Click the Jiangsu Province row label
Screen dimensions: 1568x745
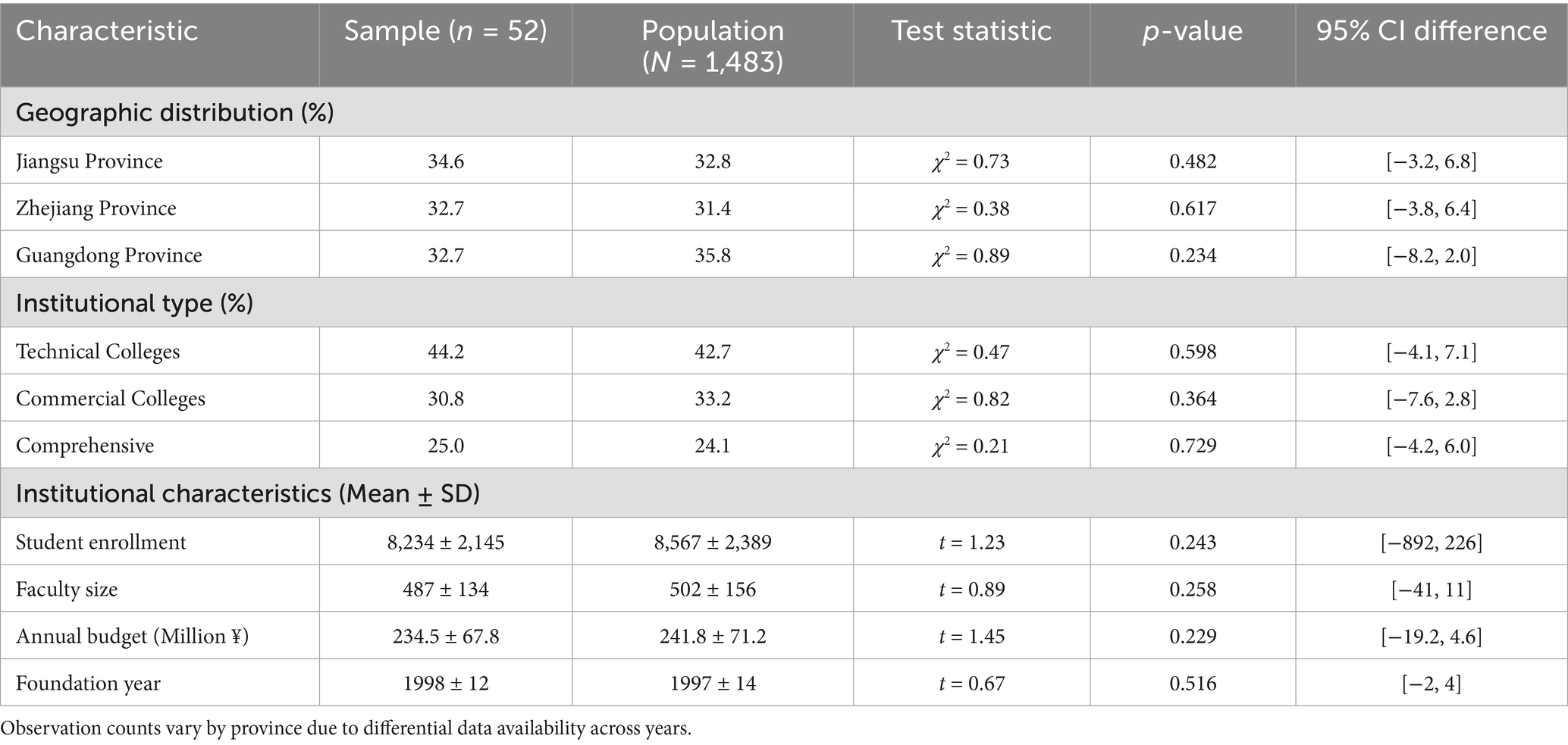pos(89,161)
